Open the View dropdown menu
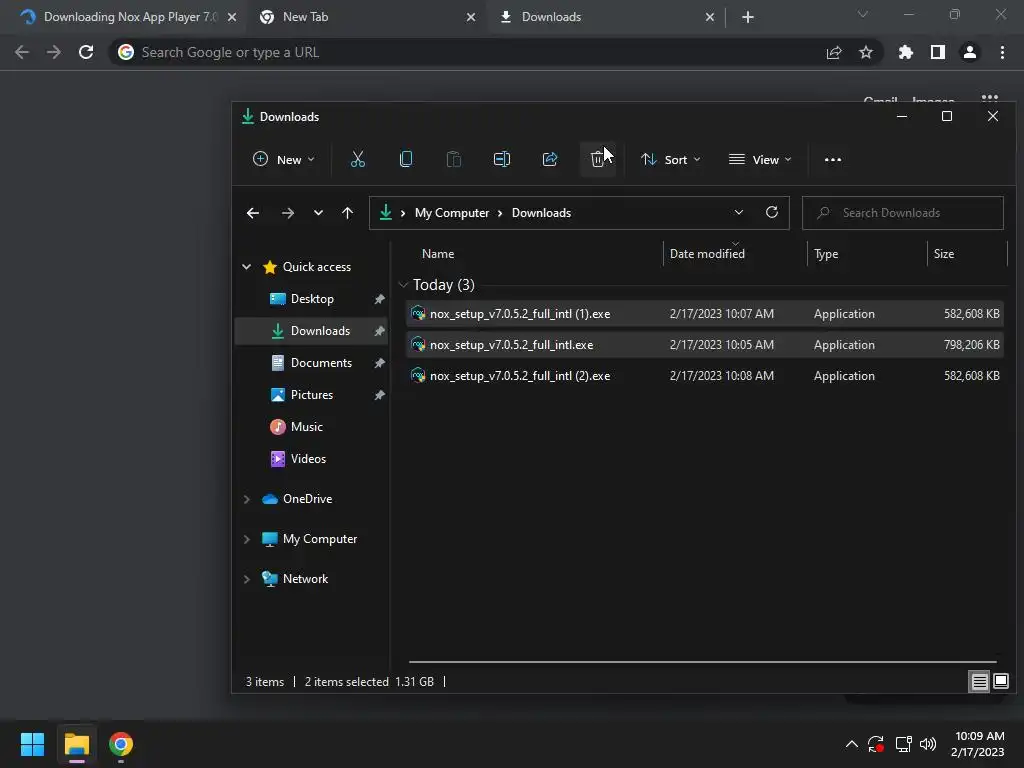This screenshot has height=768, width=1024. click(x=760, y=159)
